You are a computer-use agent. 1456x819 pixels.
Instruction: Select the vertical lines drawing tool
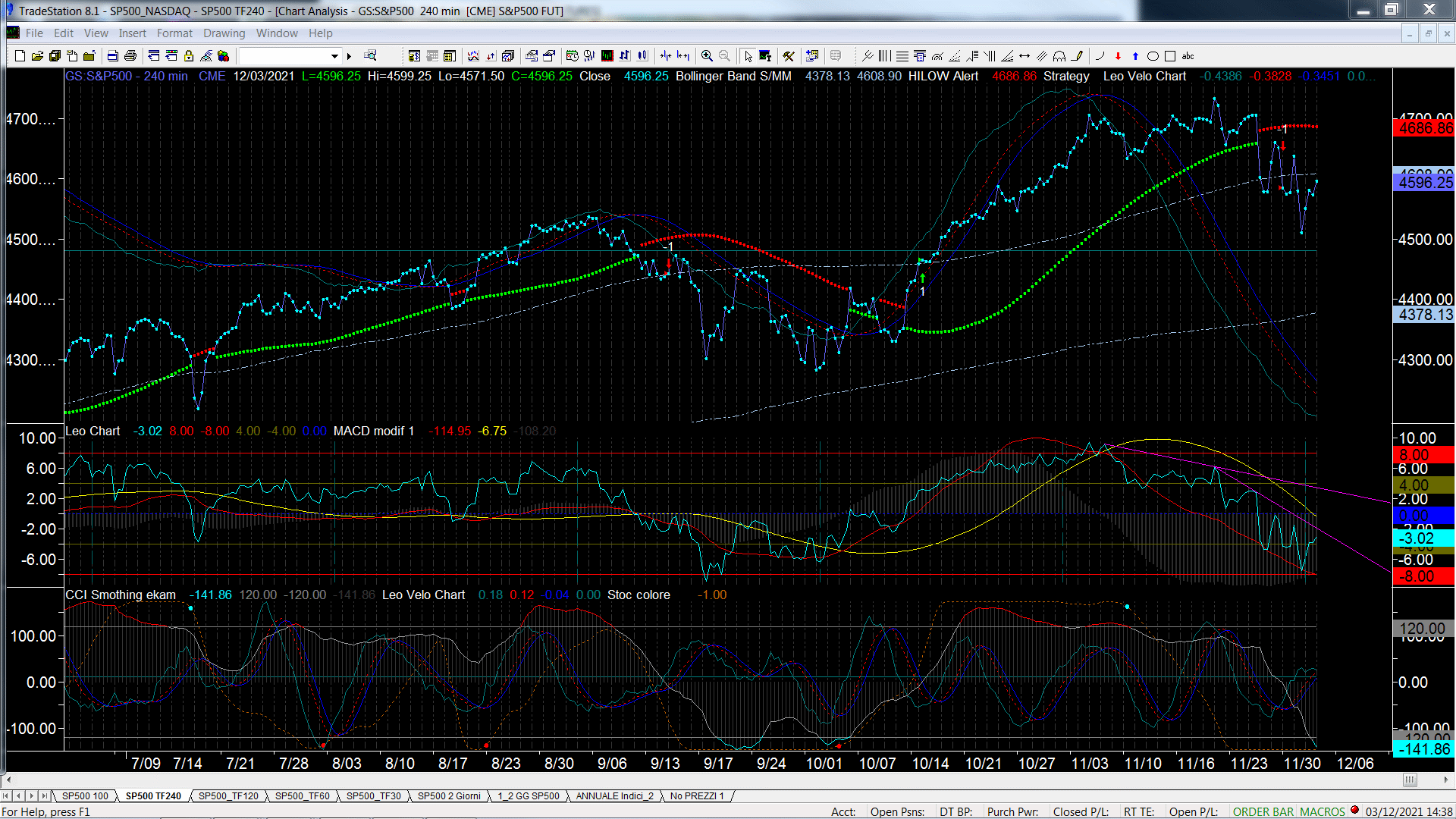point(884,56)
